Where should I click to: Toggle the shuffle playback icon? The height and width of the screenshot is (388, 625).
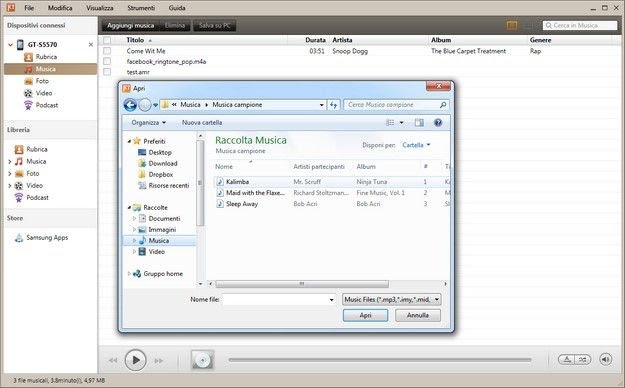582,360
